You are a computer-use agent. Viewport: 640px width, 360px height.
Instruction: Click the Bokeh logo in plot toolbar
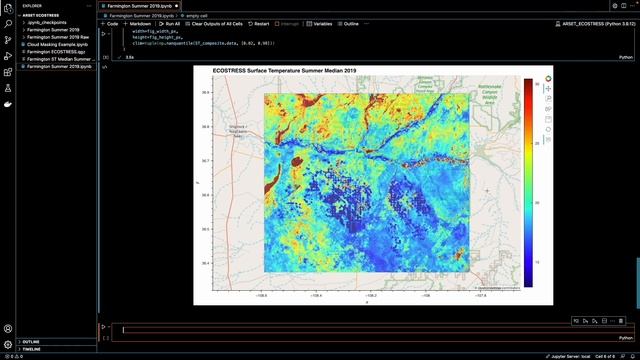tap(548, 78)
